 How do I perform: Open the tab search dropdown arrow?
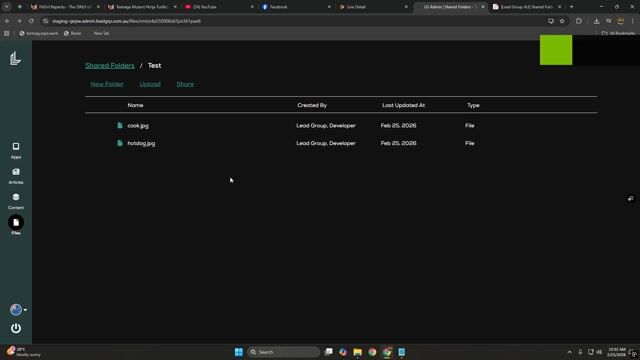[7, 7]
